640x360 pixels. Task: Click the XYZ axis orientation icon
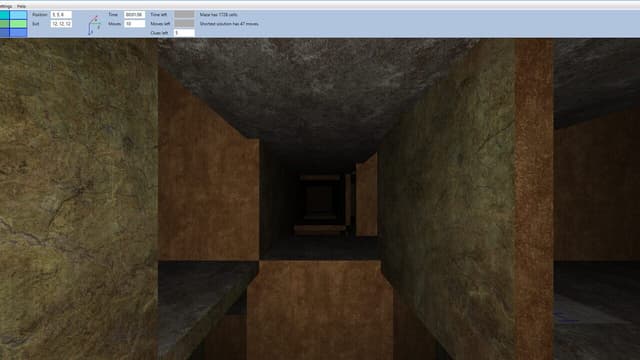94,25
